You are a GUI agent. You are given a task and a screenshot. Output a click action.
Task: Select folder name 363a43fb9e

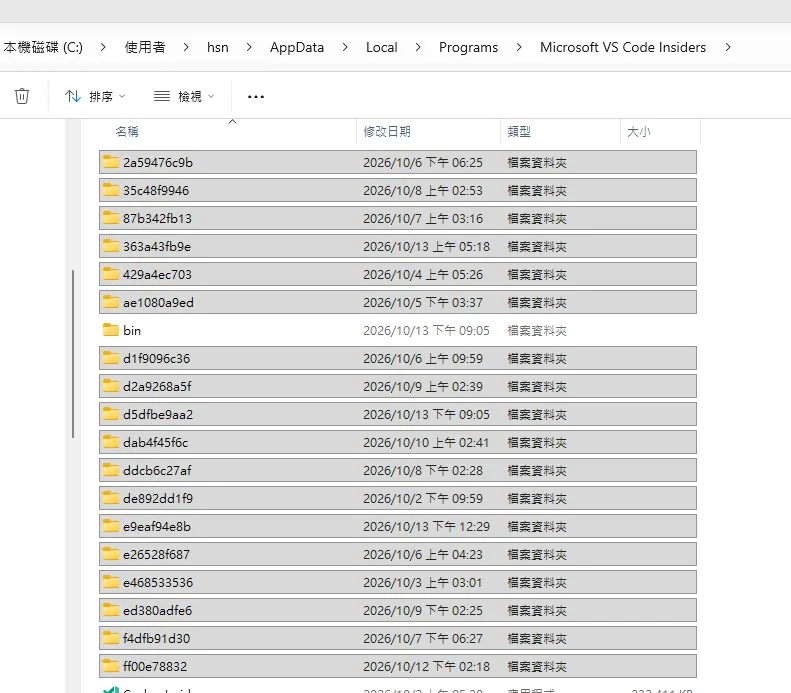(157, 247)
